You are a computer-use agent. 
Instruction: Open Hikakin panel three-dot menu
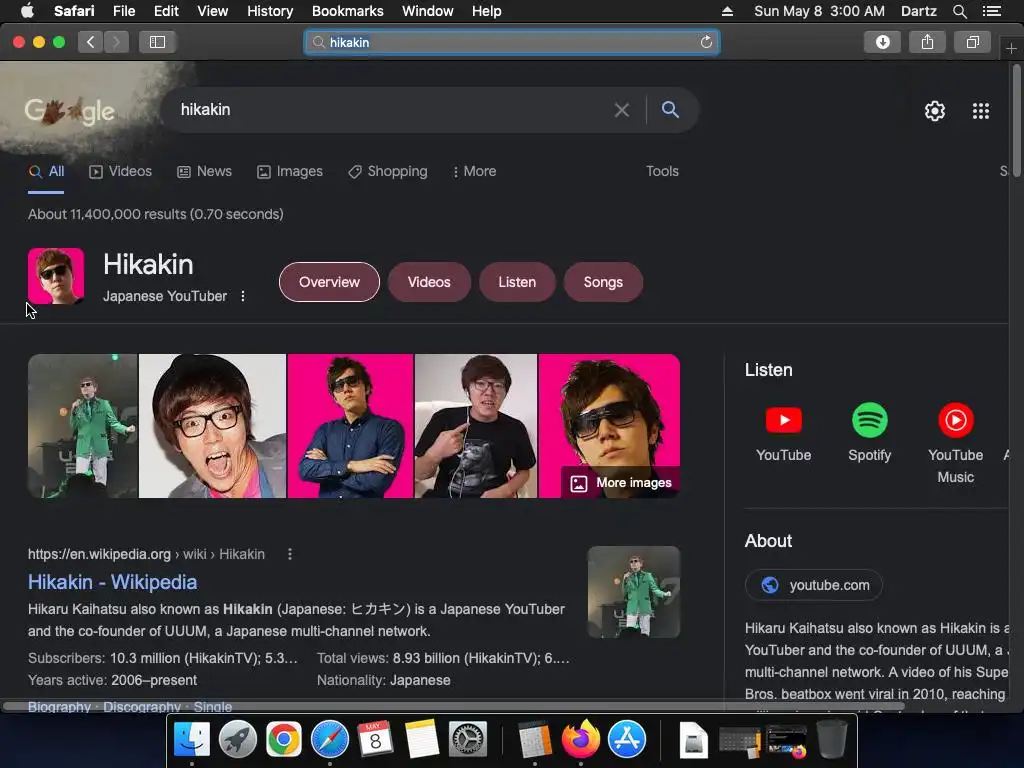[243, 296]
